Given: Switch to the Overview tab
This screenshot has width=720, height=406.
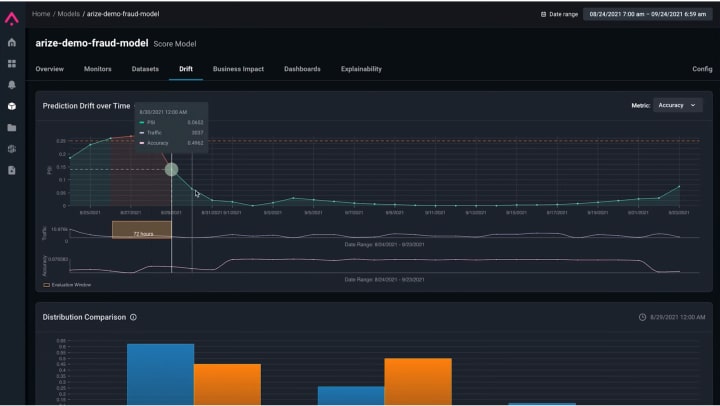Looking at the screenshot, I should pos(50,69).
